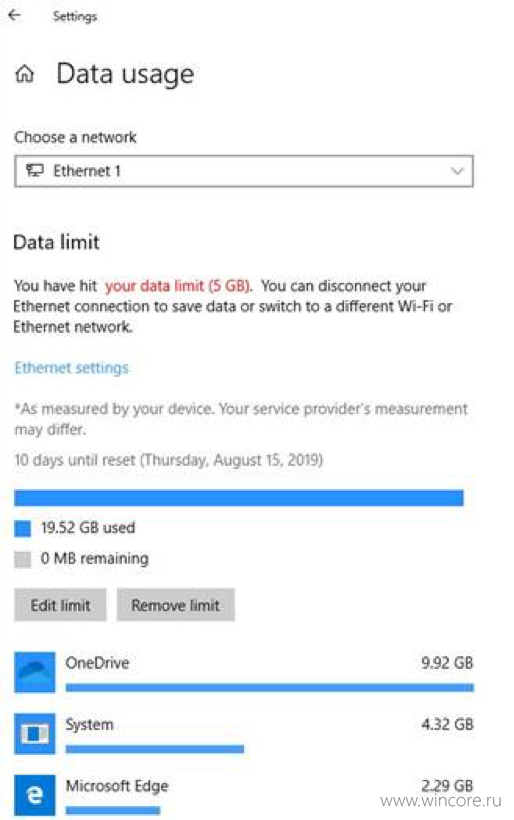Expand the network dropdown chevron
The image size is (514, 820).
pos(458,171)
